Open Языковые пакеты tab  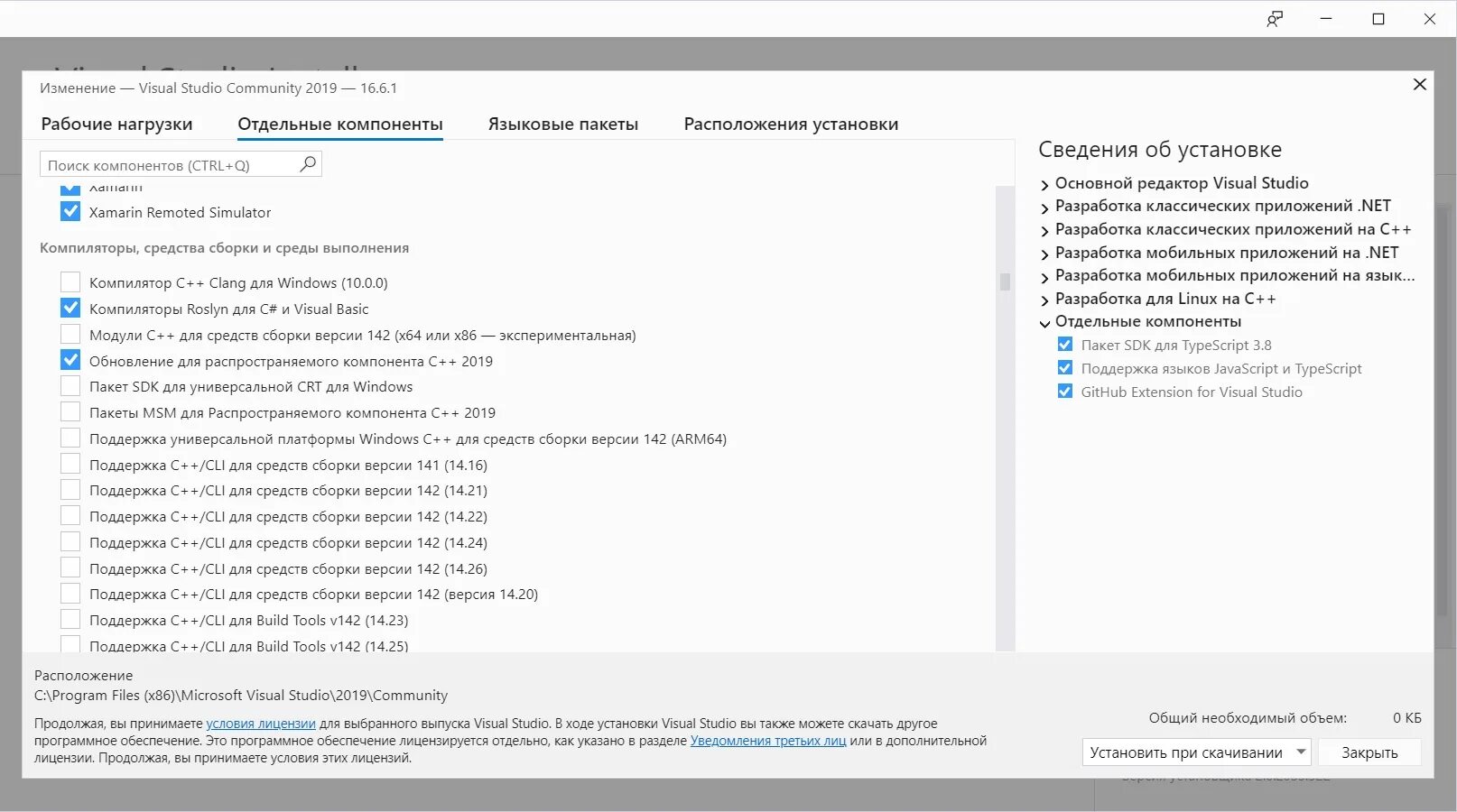click(563, 124)
